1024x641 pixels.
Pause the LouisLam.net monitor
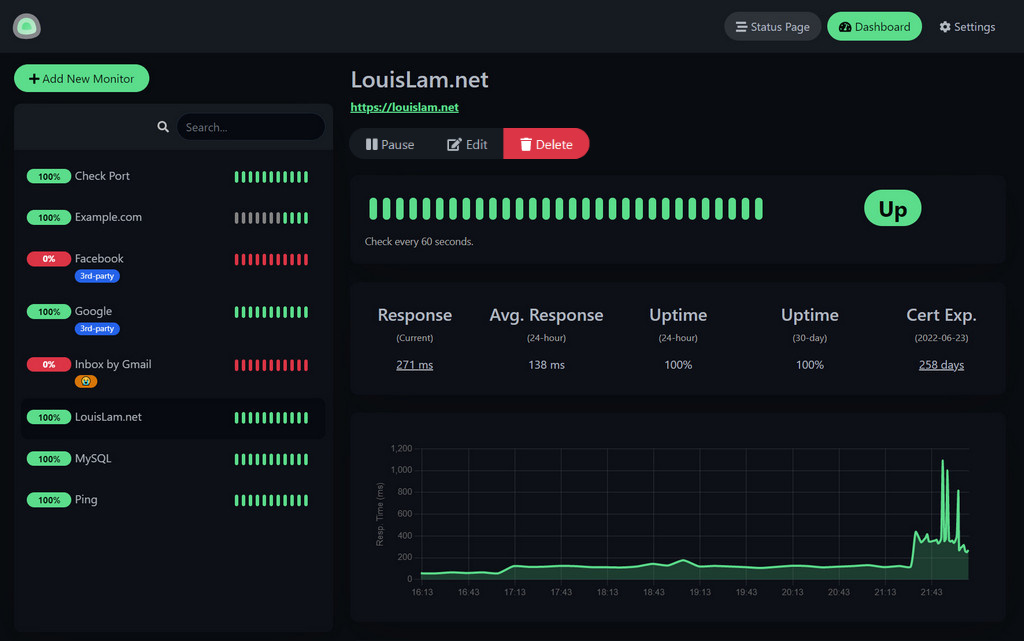click(x=390, y=144)
